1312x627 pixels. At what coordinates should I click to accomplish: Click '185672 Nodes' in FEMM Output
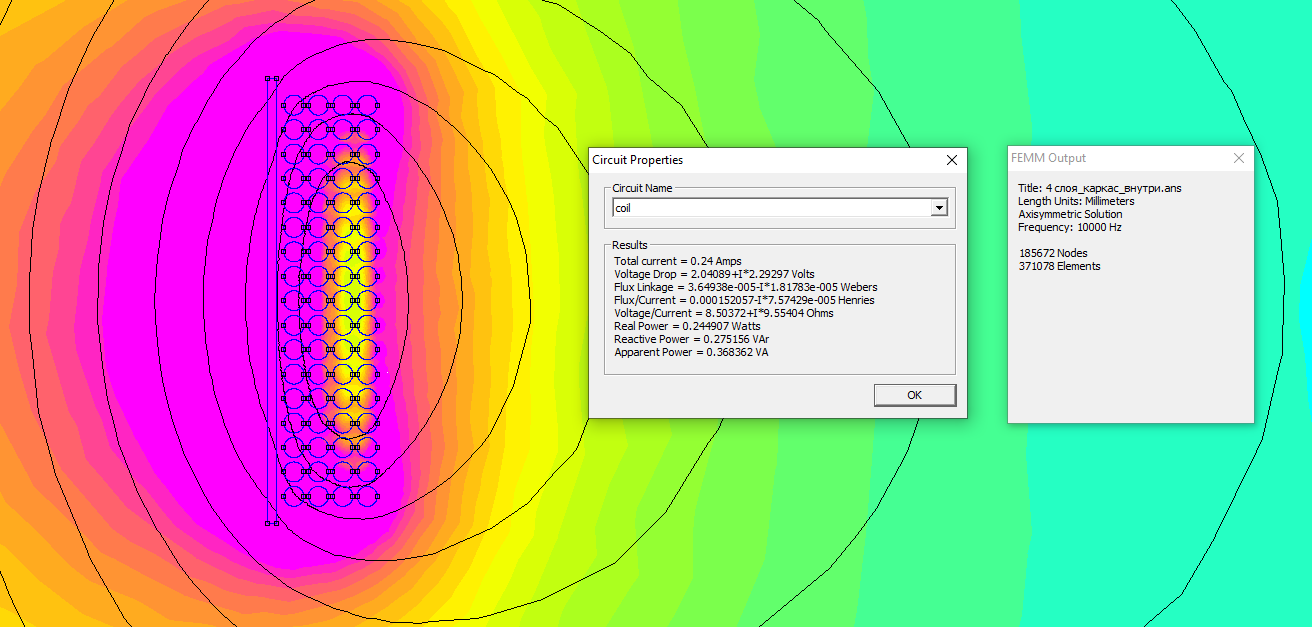[x=1052, y=253]
